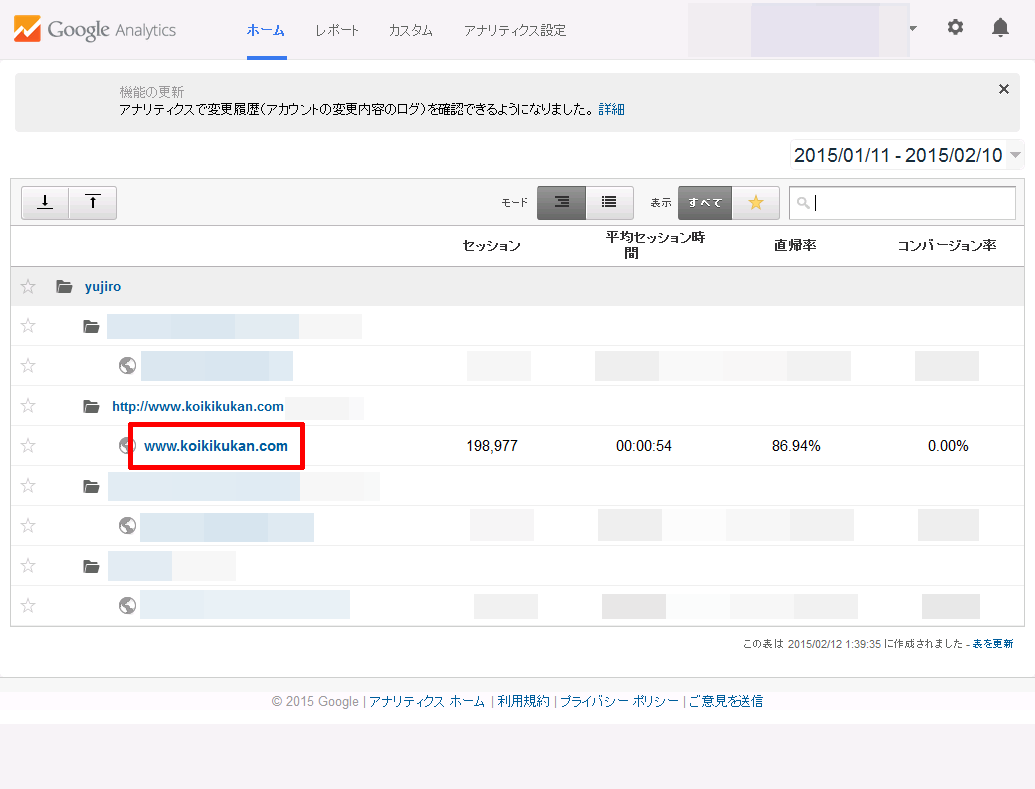This screenshot has width=1035, height=789.
Task: Click the 0.00% conversion rate value
Action: pos(948,446)
